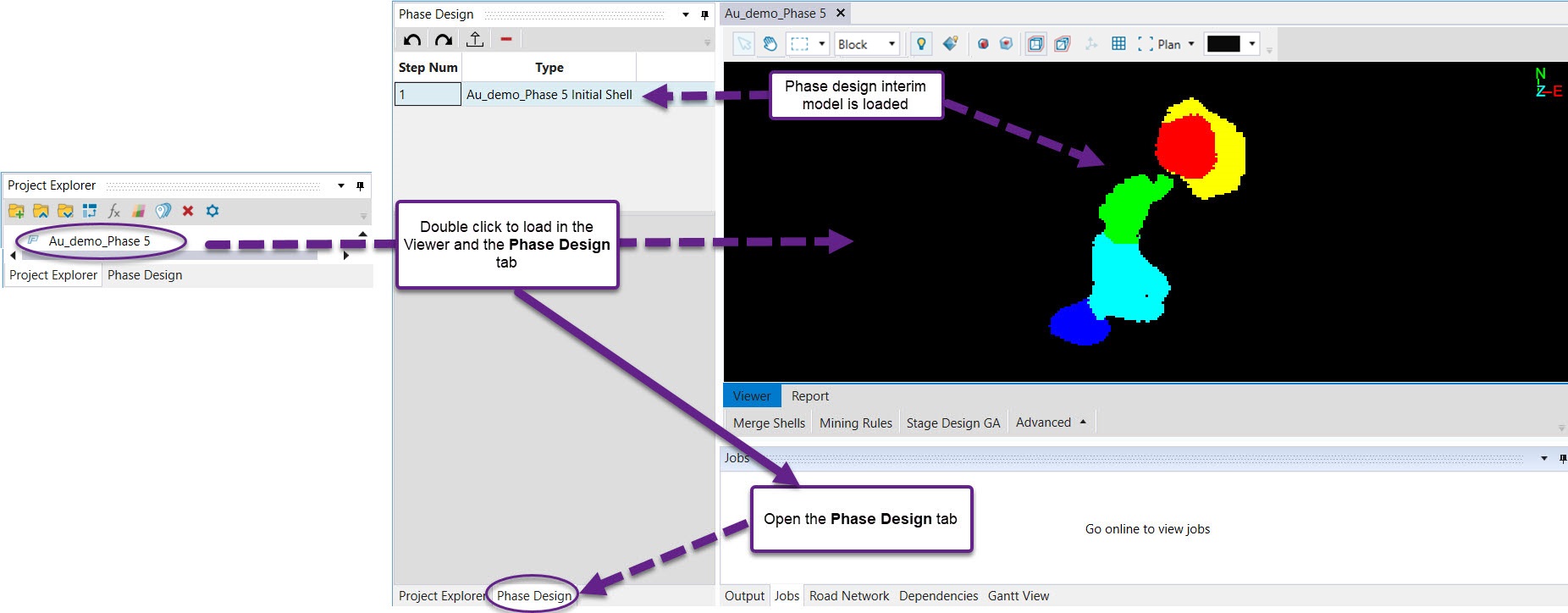Click the Type column header
Screen dimensions: 1568x613
[549, 68]
